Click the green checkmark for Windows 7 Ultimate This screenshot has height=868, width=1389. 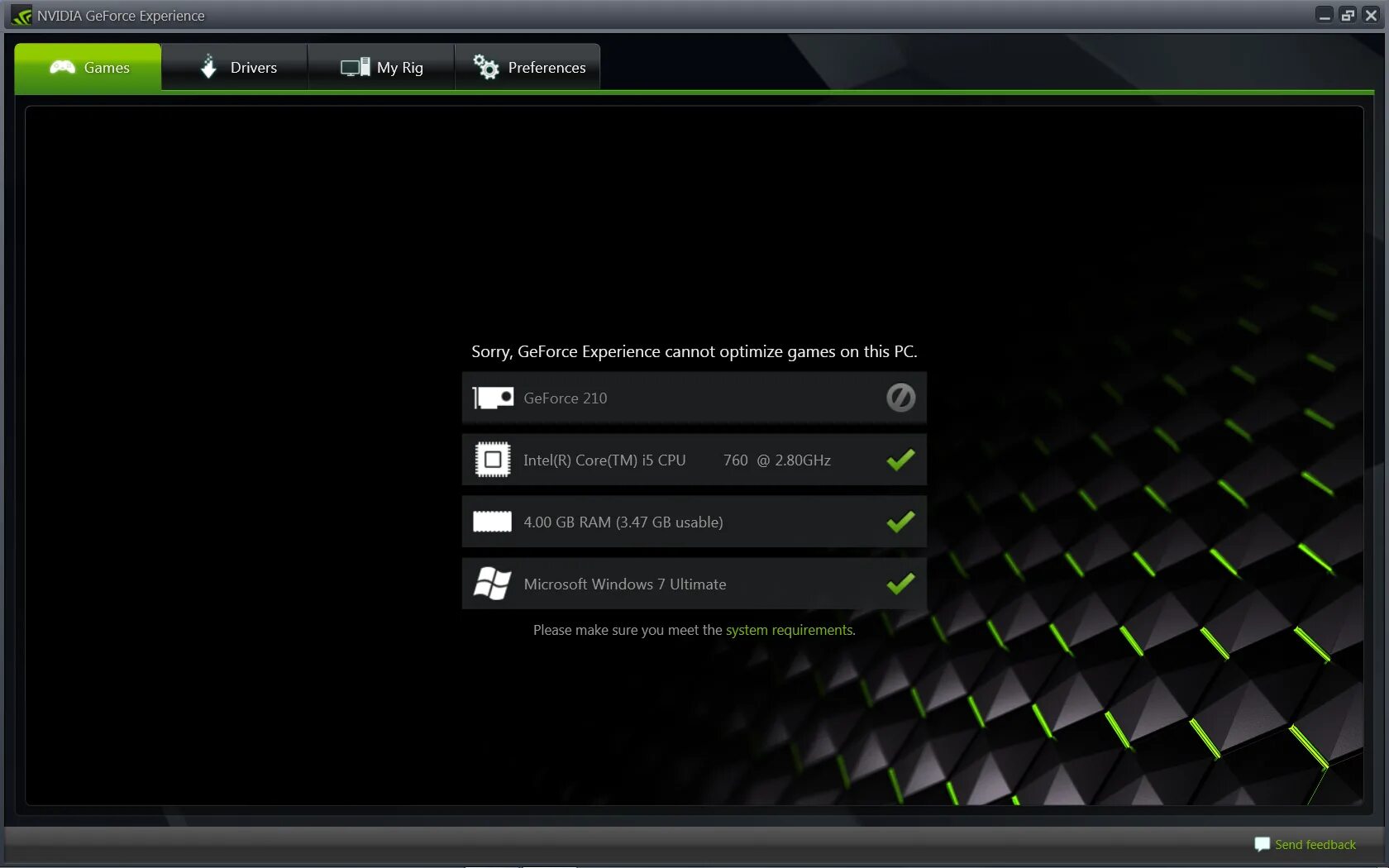[x=900, y=584]
